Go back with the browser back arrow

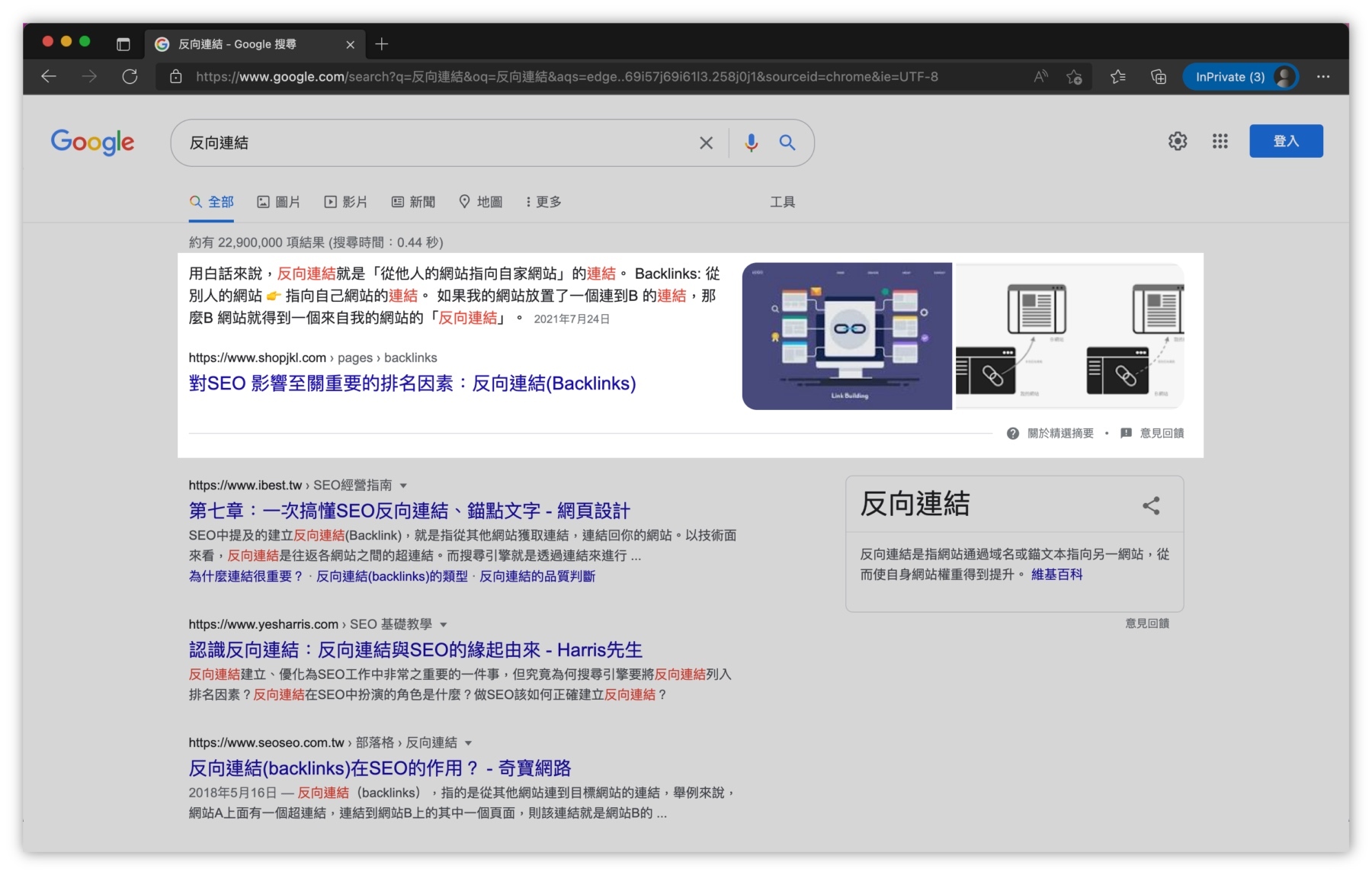(49, 76)
